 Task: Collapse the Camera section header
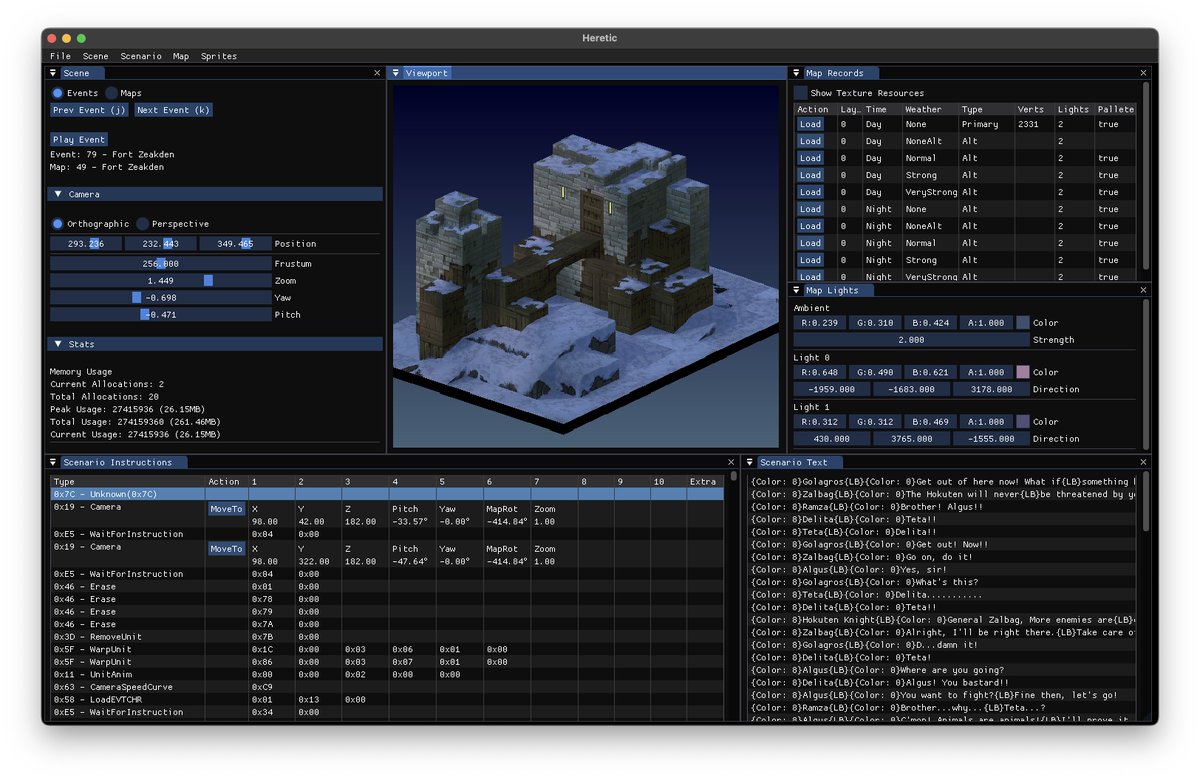click(215, 194)
